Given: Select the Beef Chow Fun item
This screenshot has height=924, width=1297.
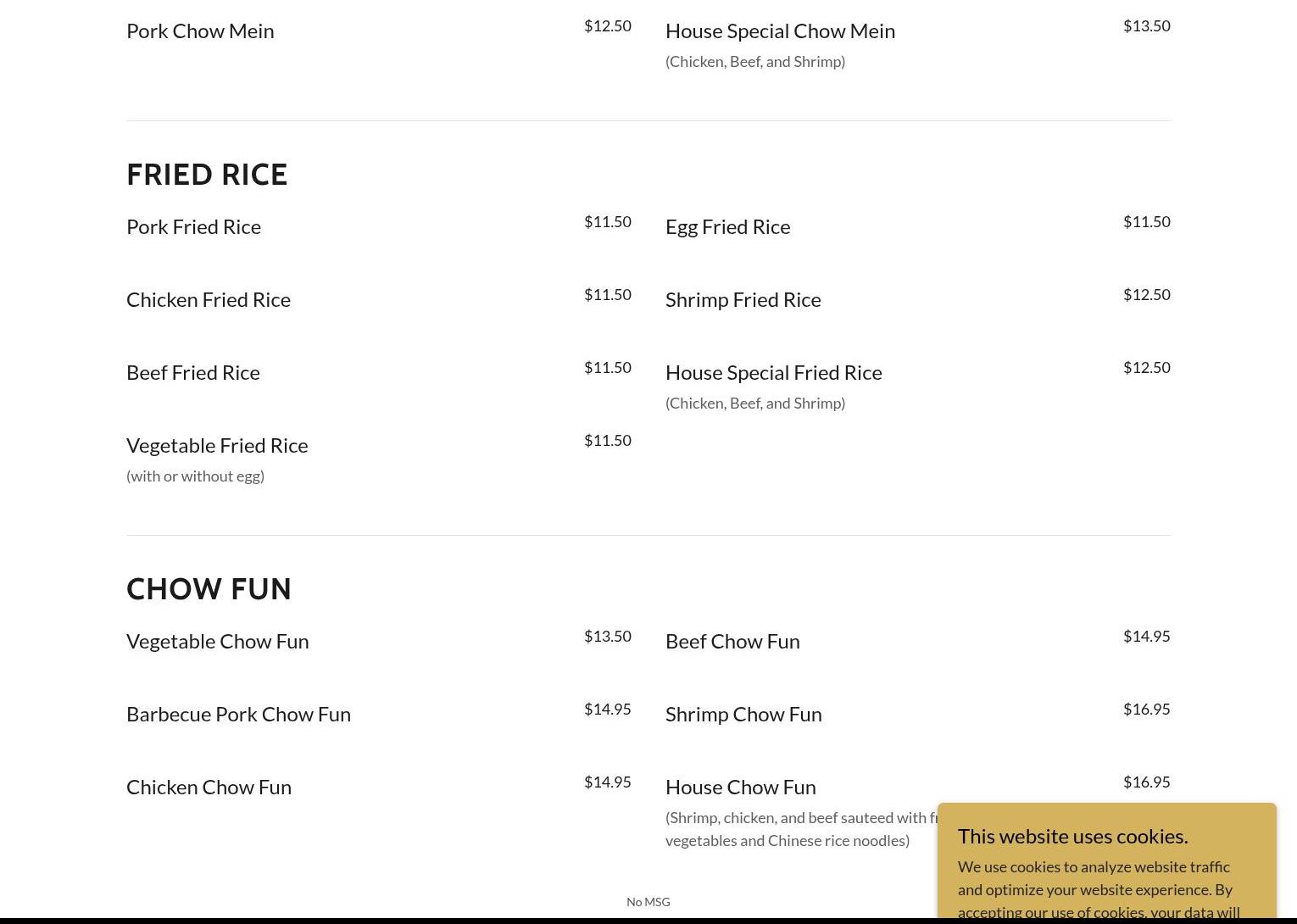Looking at the screenshot, I should 732,641.
